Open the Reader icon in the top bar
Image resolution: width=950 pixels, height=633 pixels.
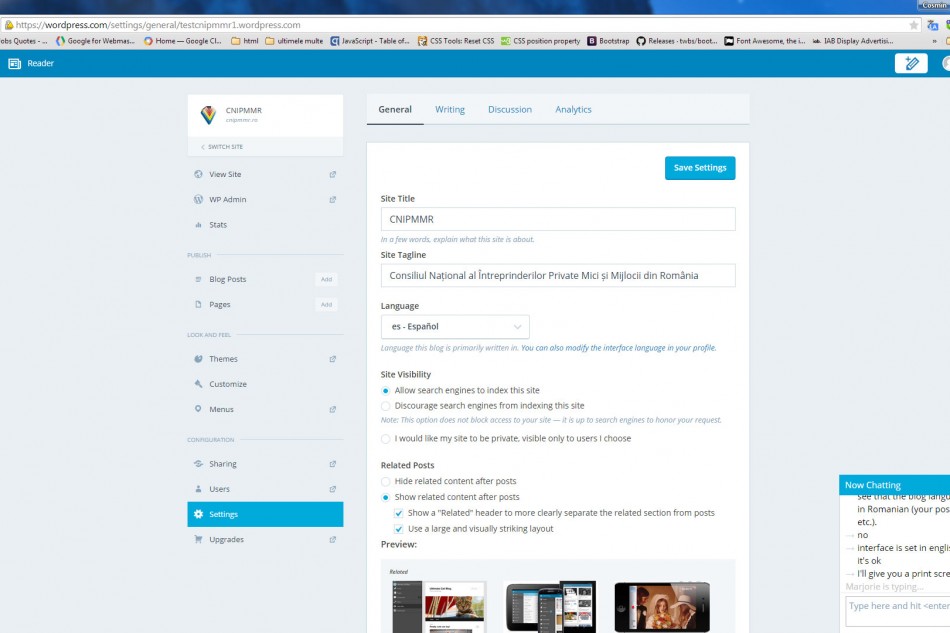(14, 63)
